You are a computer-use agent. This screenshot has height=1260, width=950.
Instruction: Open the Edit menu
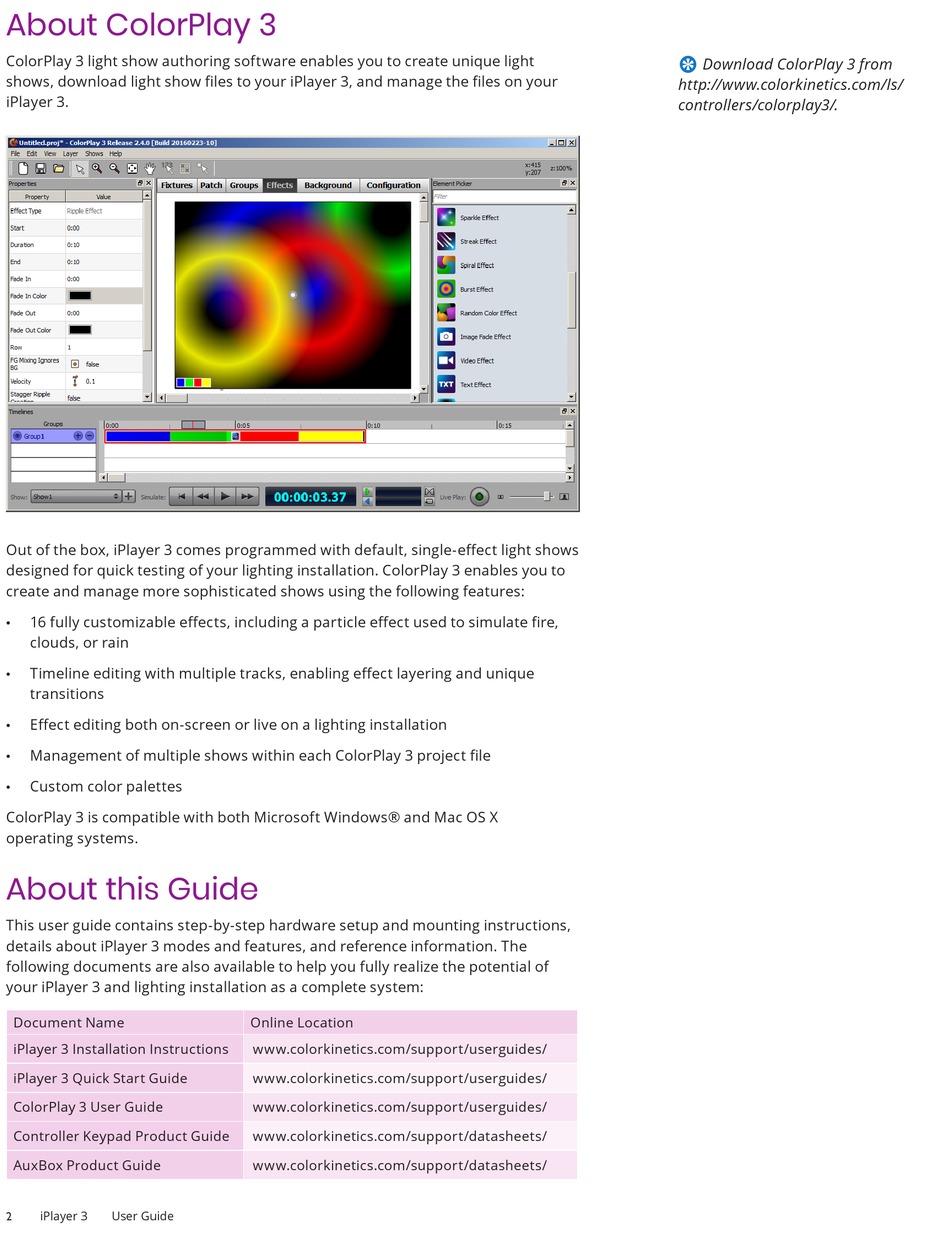coord(31,154)
